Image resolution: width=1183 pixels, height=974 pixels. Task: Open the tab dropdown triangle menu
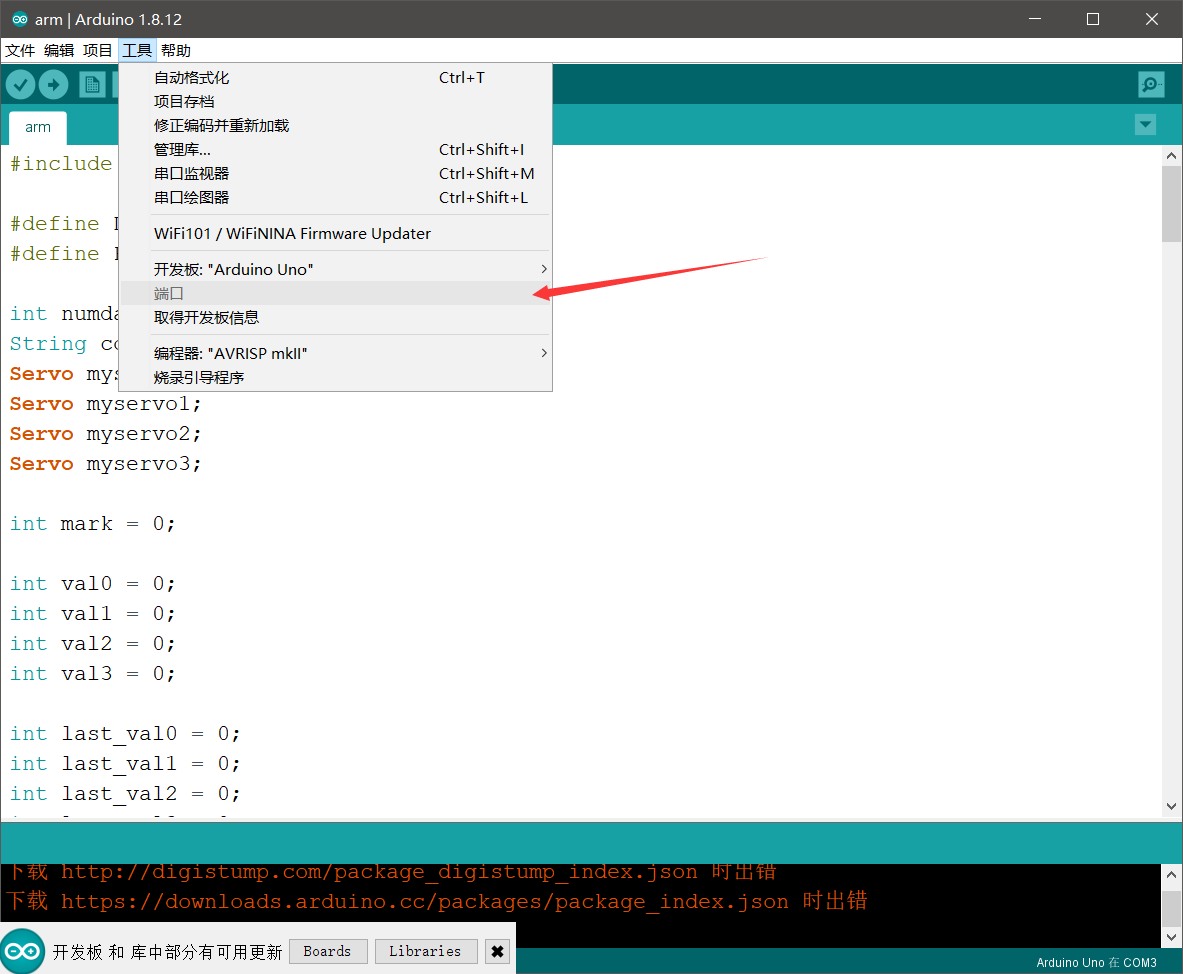click(1145, 124)
